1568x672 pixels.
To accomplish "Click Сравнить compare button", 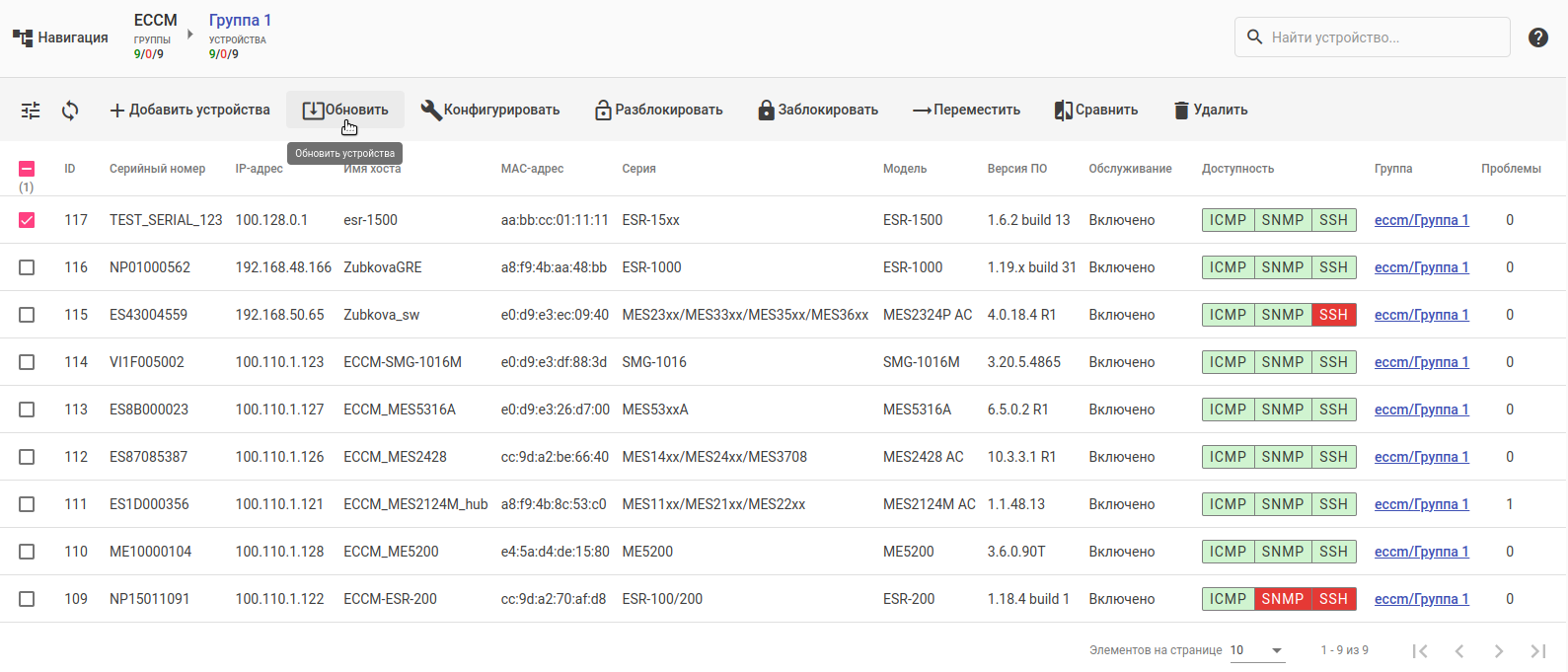I will click(1096, 111).
